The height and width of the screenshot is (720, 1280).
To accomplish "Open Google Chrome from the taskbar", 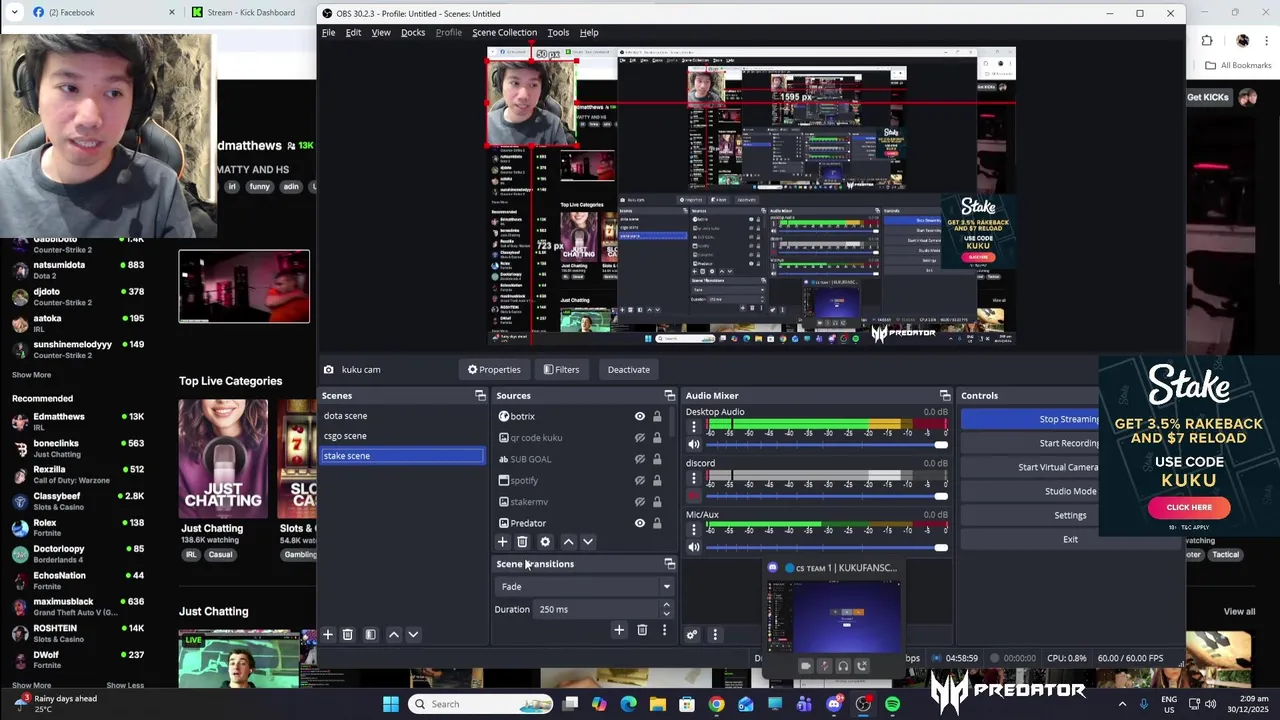I will click(716, 704).
